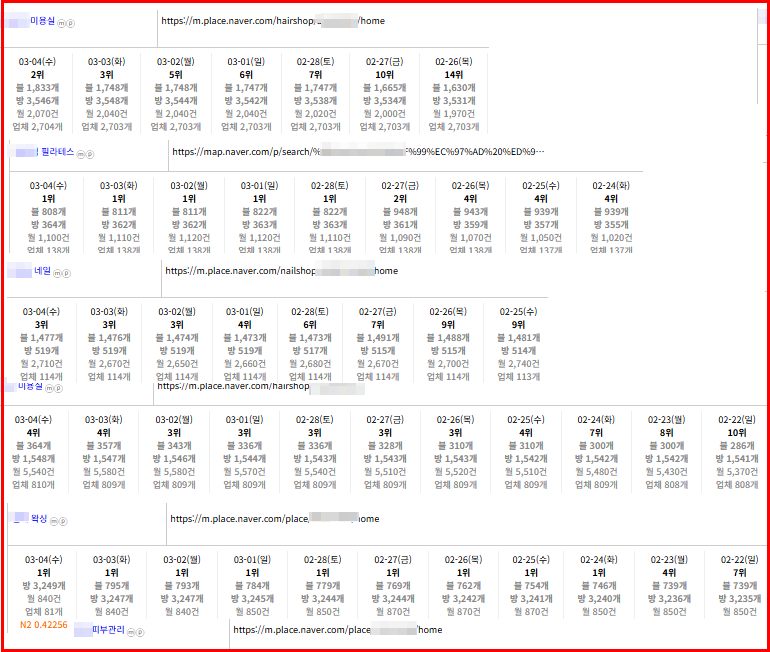Open the 피부관리 keyword link
The width and height of the screenshot is (770, 652).
[x=107, y=630]
